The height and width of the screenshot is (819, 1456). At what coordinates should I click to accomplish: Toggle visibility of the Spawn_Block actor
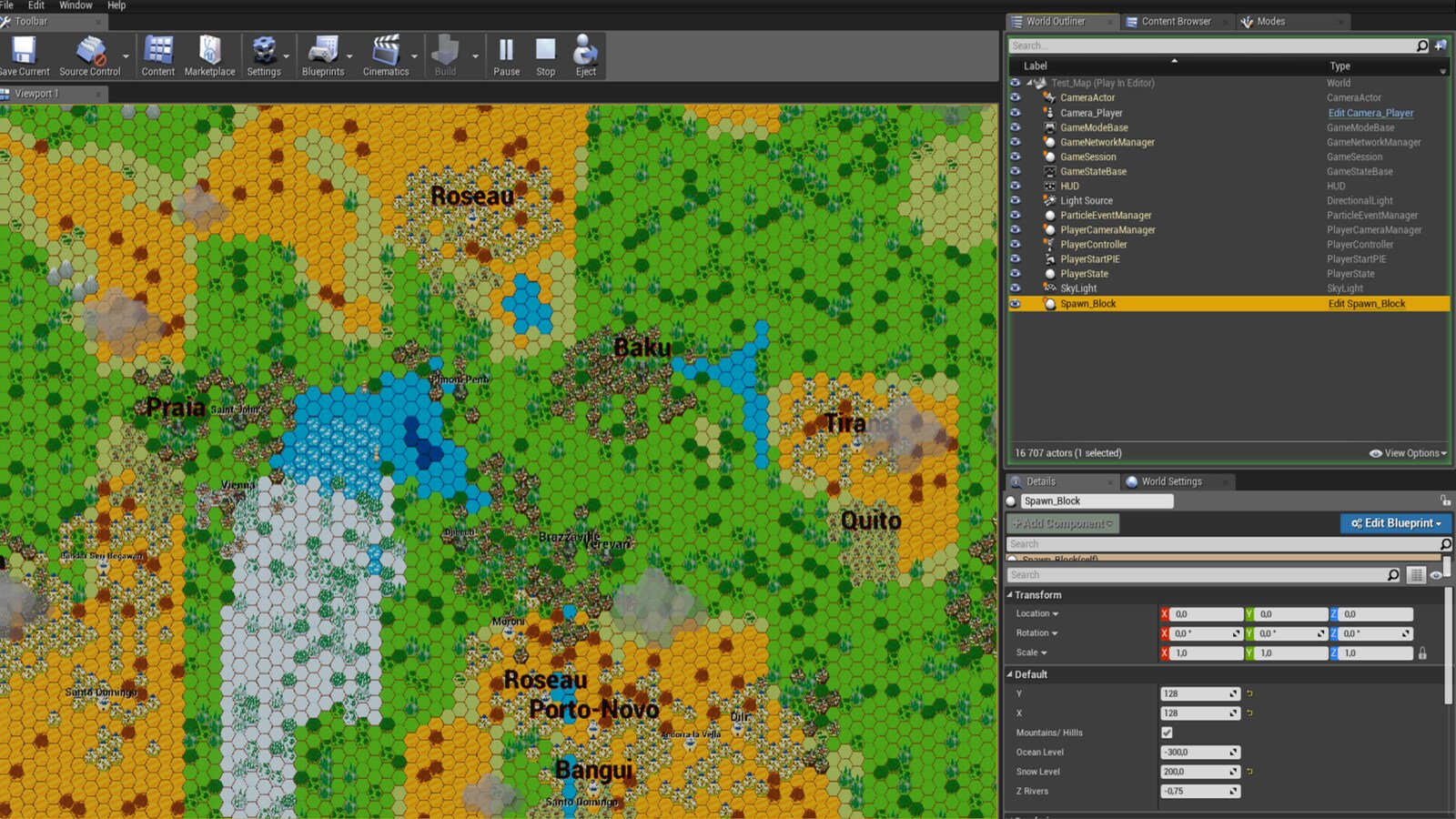click(1015, 303)
